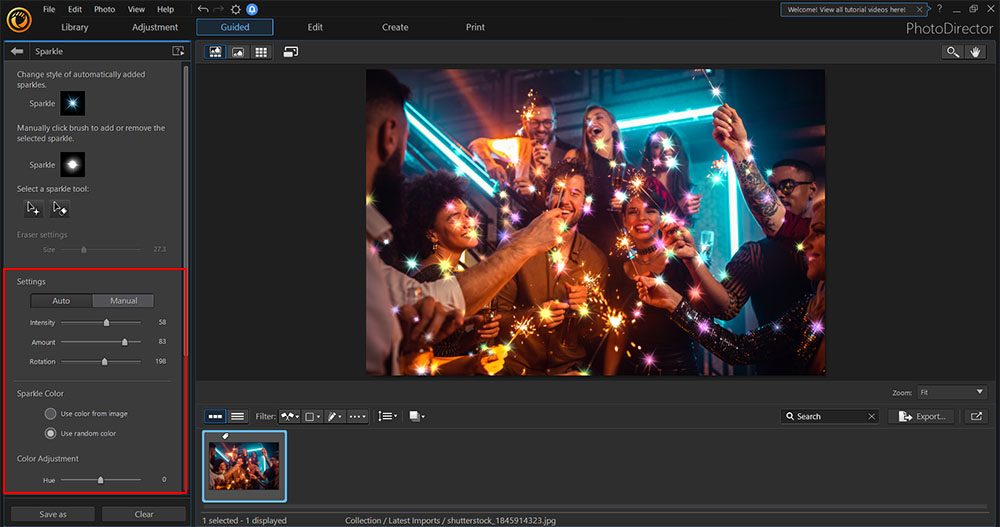Screen dimensions: 1000x527
Task: Adjust the Hue slider
Action: (101, 480)
